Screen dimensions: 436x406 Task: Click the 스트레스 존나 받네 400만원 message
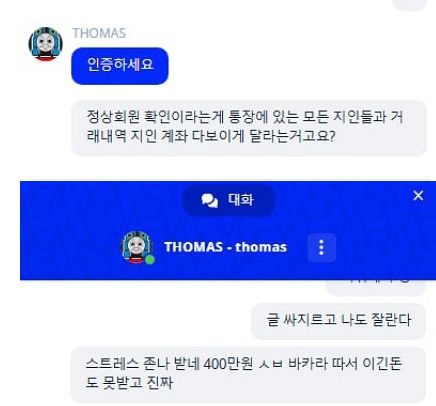tap(248, 375)
